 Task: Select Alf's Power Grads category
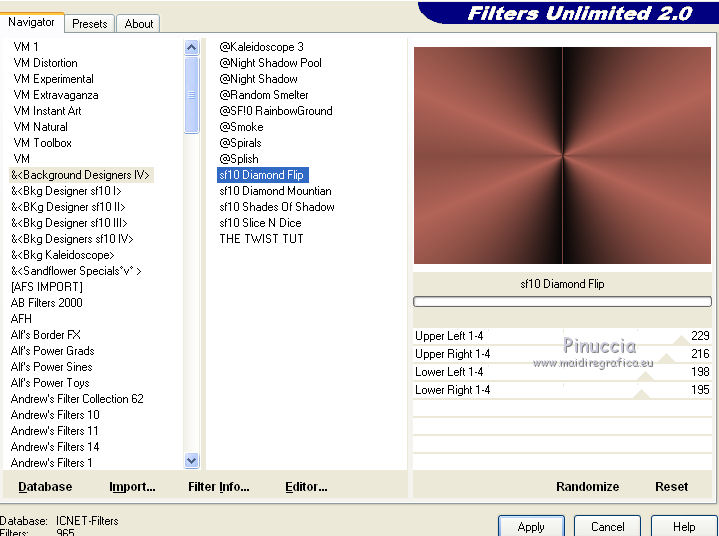pyautogui.click(x=52, y=351)
